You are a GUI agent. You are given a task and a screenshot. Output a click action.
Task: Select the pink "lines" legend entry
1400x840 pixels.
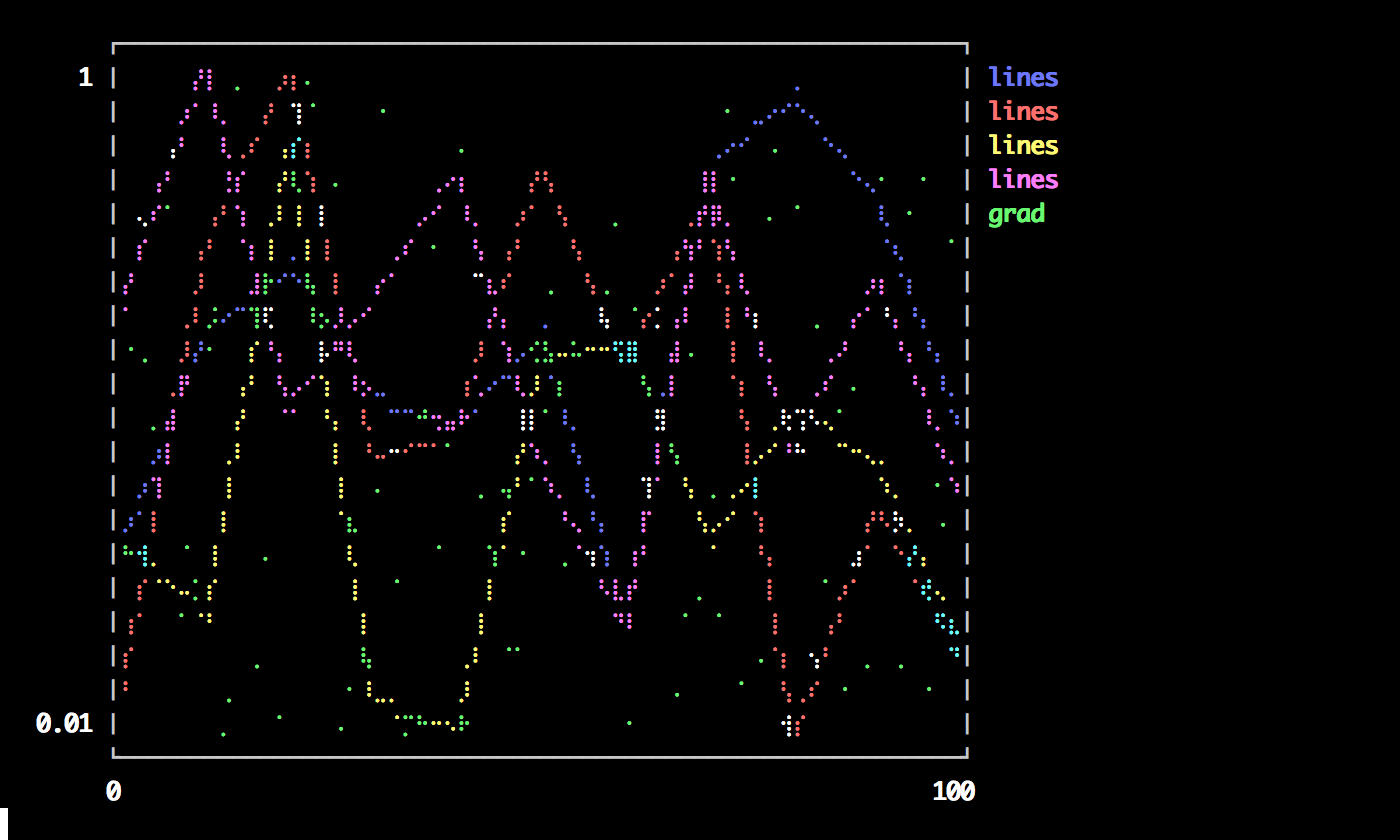pyautogui.click(x=1022, y=179)
